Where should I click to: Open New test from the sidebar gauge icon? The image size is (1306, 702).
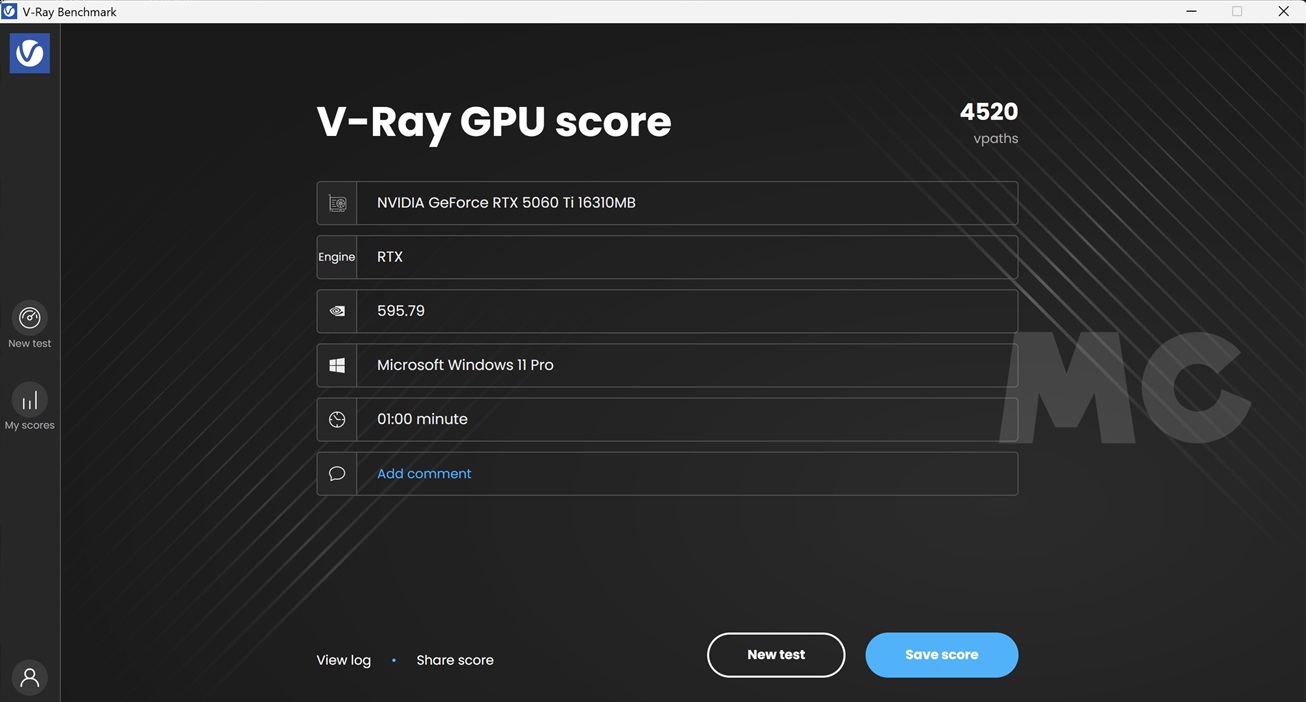[x=30, y=318]
